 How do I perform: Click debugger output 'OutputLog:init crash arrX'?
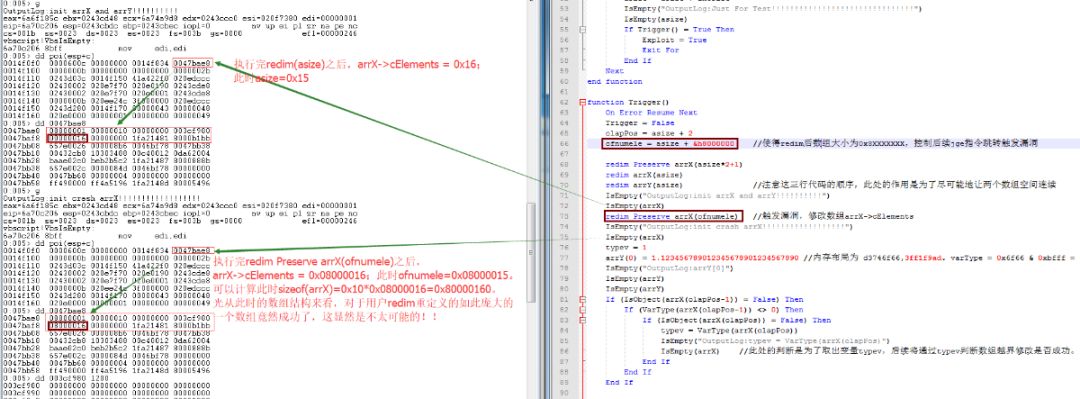[101, 198]
